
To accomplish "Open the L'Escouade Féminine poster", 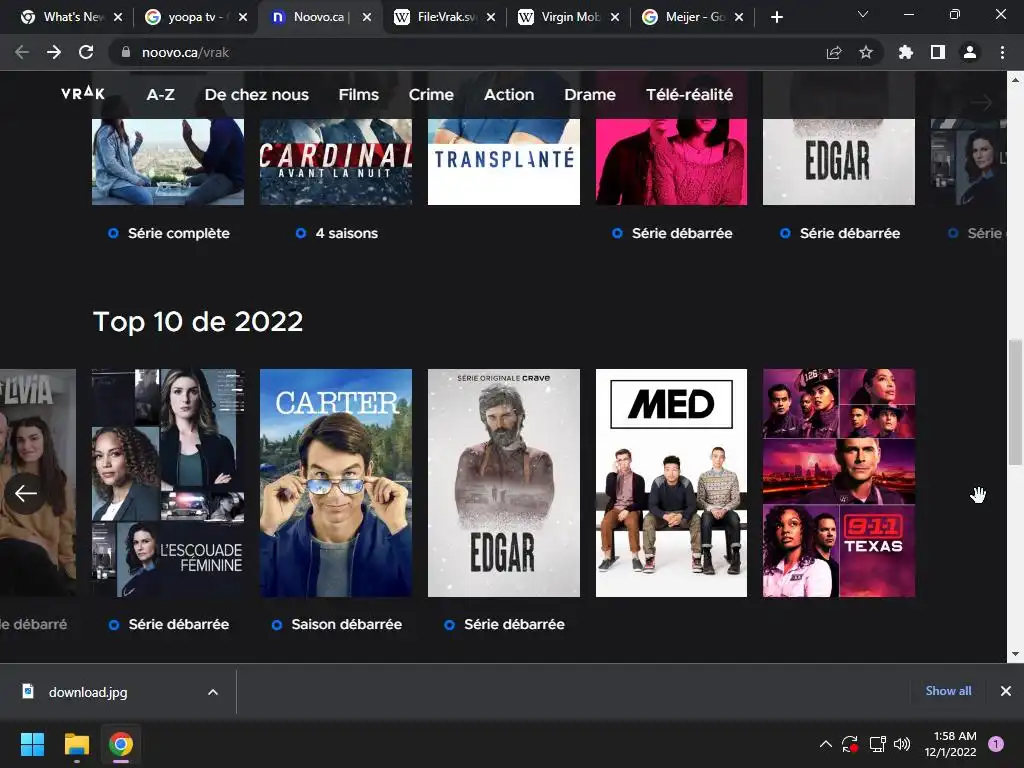I will (x=168, y=483).
